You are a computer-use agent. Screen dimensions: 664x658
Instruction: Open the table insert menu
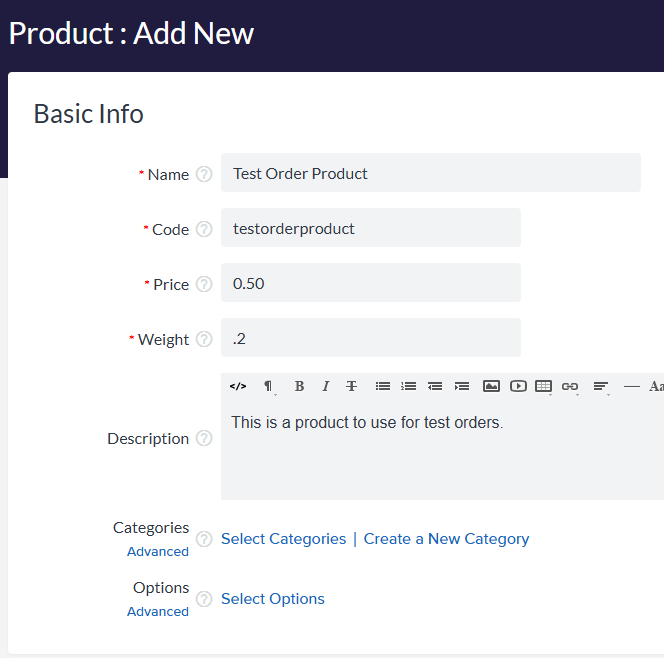[544, 387]
